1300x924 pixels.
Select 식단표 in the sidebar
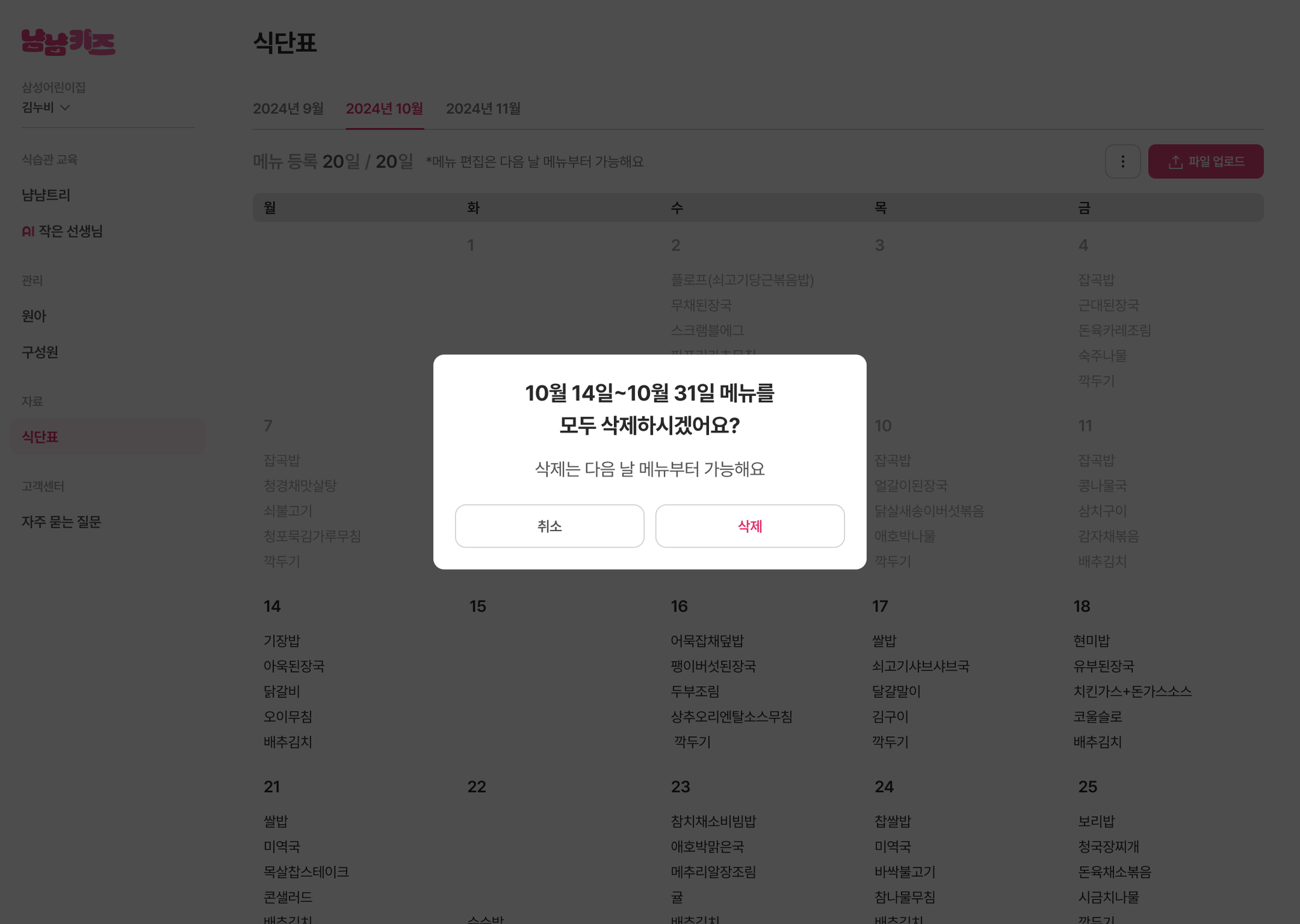pyautogui.click(x=108, y=437)
